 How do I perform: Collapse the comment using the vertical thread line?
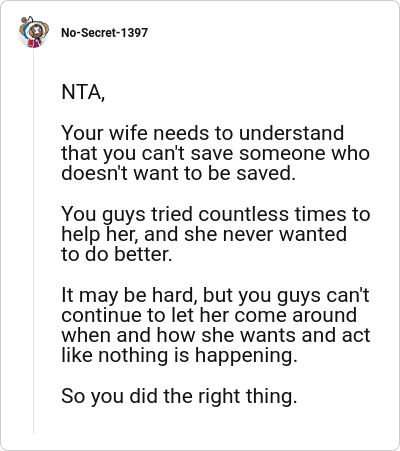[x=33, y=241]
